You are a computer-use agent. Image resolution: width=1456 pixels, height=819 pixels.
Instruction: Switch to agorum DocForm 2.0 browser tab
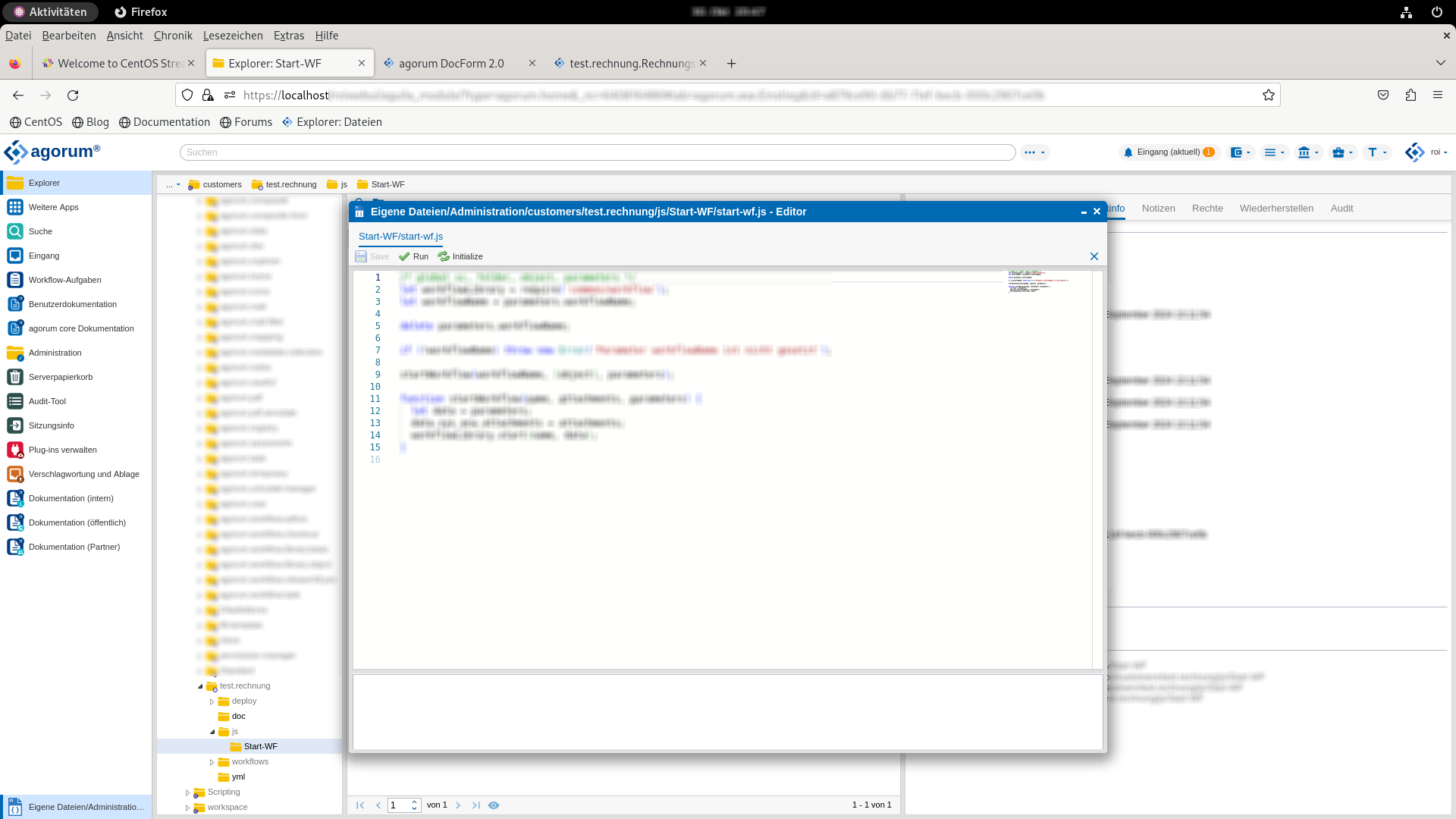coord(460,64)
